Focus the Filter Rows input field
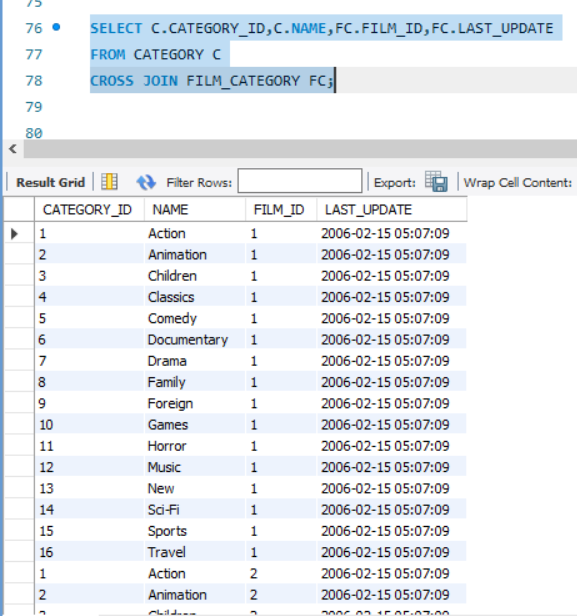The image size is (577, 616). [300, 181]
